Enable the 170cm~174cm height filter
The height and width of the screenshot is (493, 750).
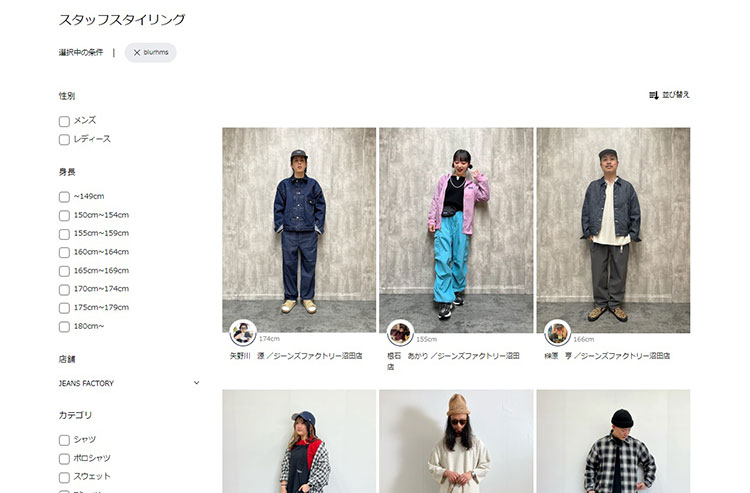click(64, 290)
